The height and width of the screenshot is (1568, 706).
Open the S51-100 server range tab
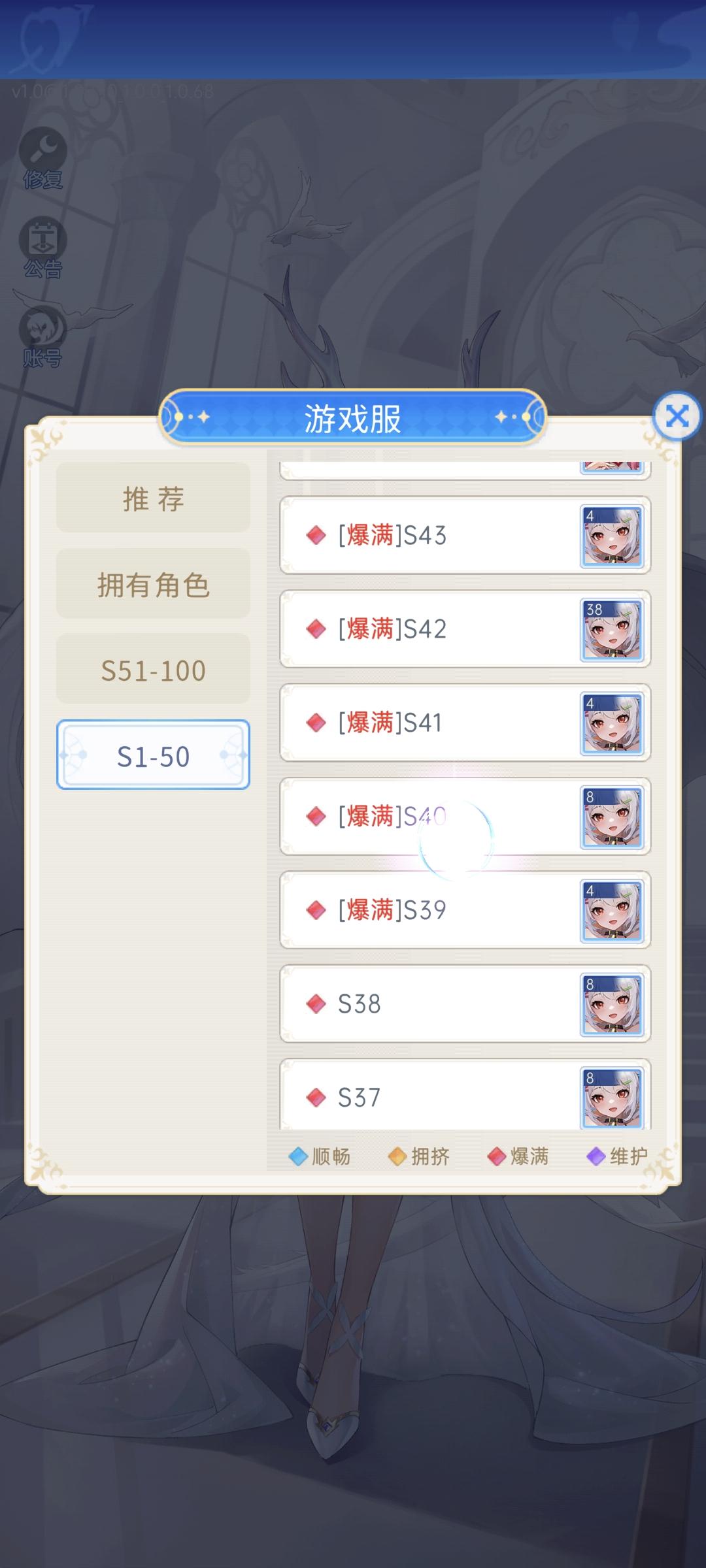tap(153, 669)
